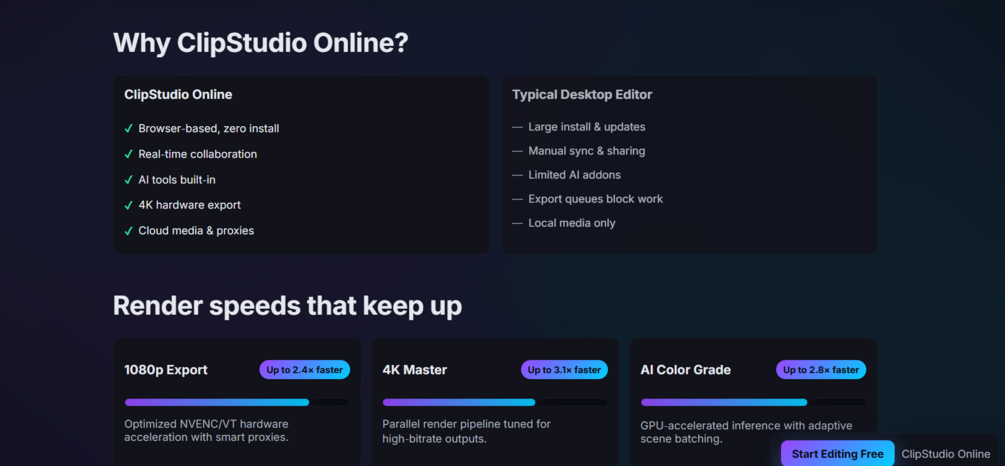Click the AI Color Grade progress bar
This screenshot has height=466, width=1005.
tap(753, 403)
